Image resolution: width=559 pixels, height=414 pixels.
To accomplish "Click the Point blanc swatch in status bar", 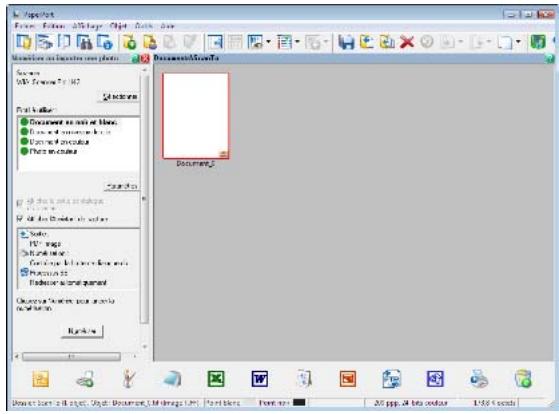I will [248, 403].
